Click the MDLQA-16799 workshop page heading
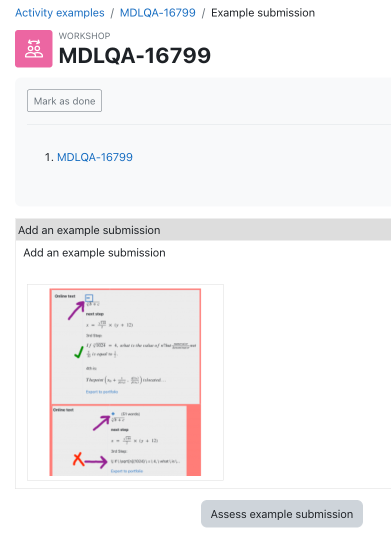This screenshot has height=552, width=391. click(135, 55)
